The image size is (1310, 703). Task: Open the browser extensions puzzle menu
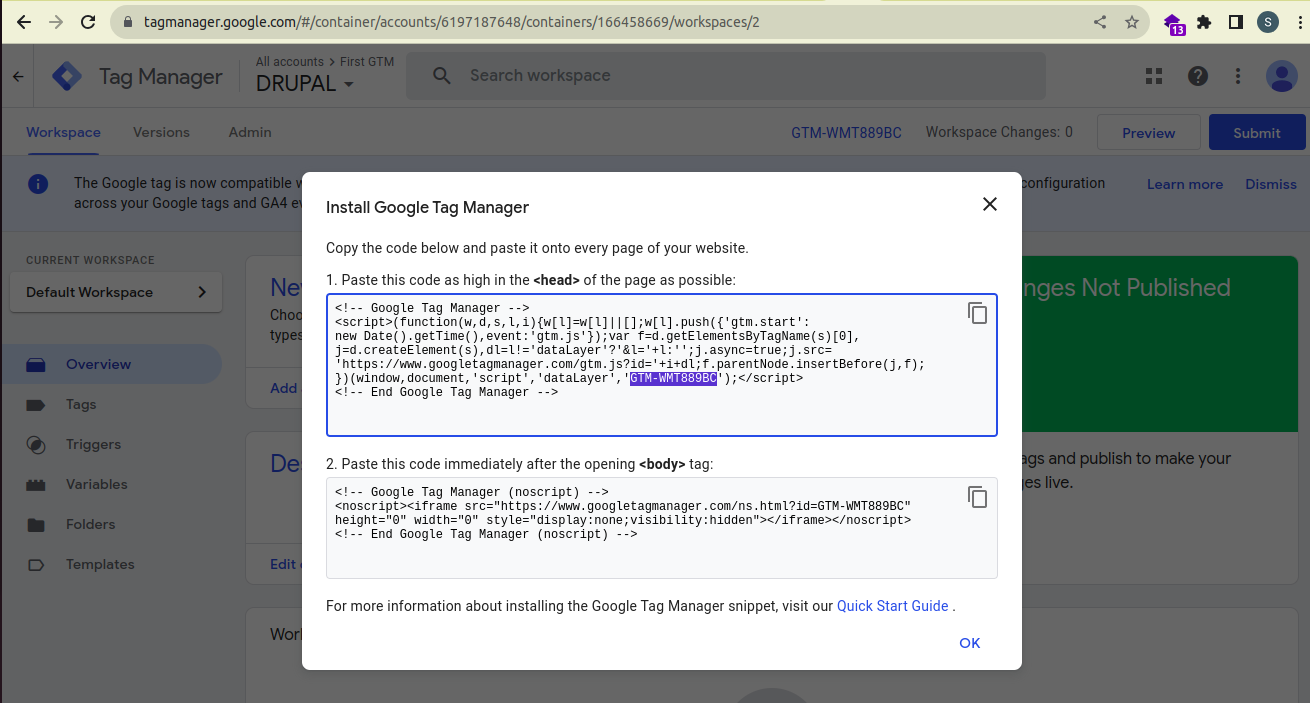click(1204, 21)
